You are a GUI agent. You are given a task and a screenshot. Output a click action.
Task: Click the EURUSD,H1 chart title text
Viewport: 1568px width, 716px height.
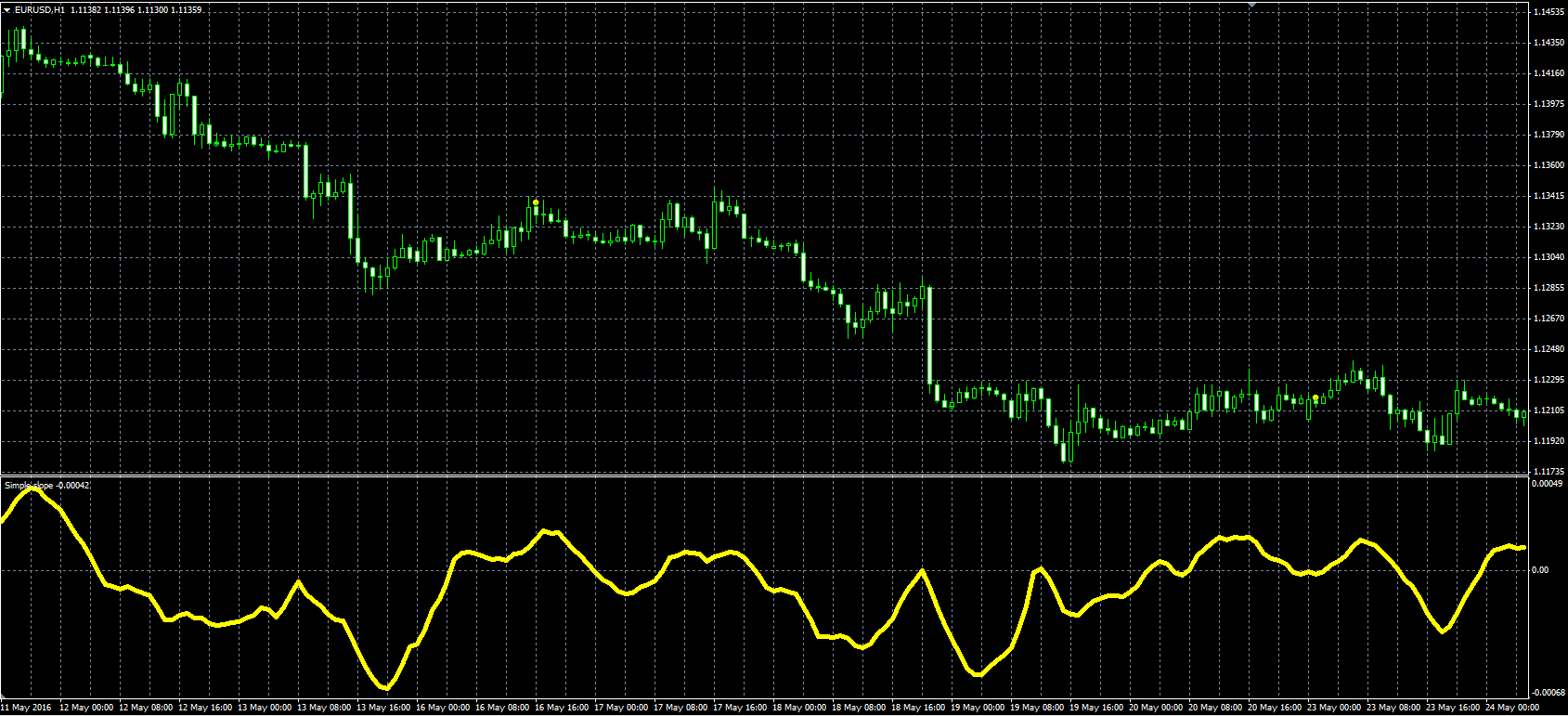[40, 9]
